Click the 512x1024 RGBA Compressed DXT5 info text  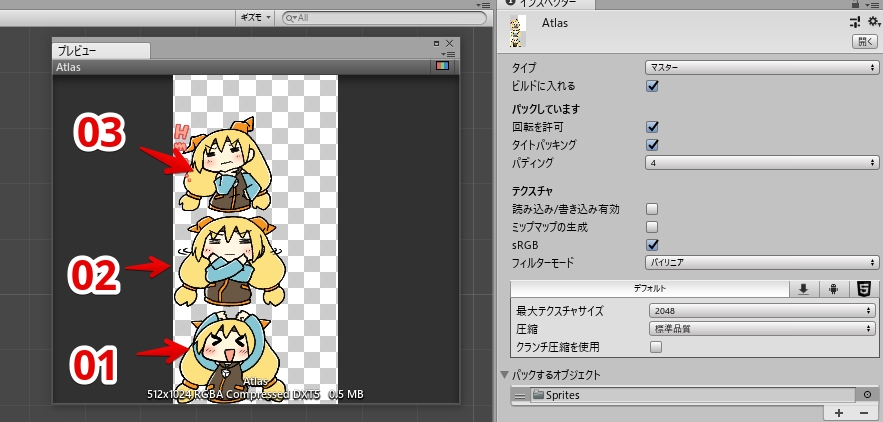255,394
